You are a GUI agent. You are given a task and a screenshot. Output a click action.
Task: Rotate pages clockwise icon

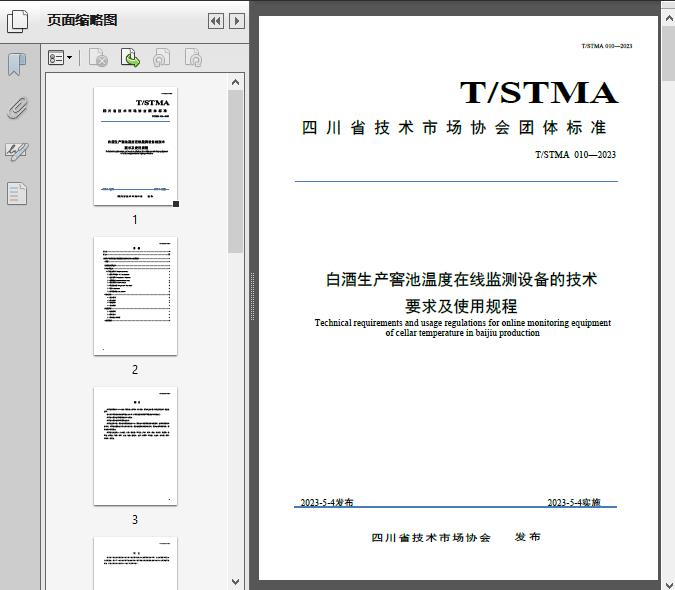point(193,58)
